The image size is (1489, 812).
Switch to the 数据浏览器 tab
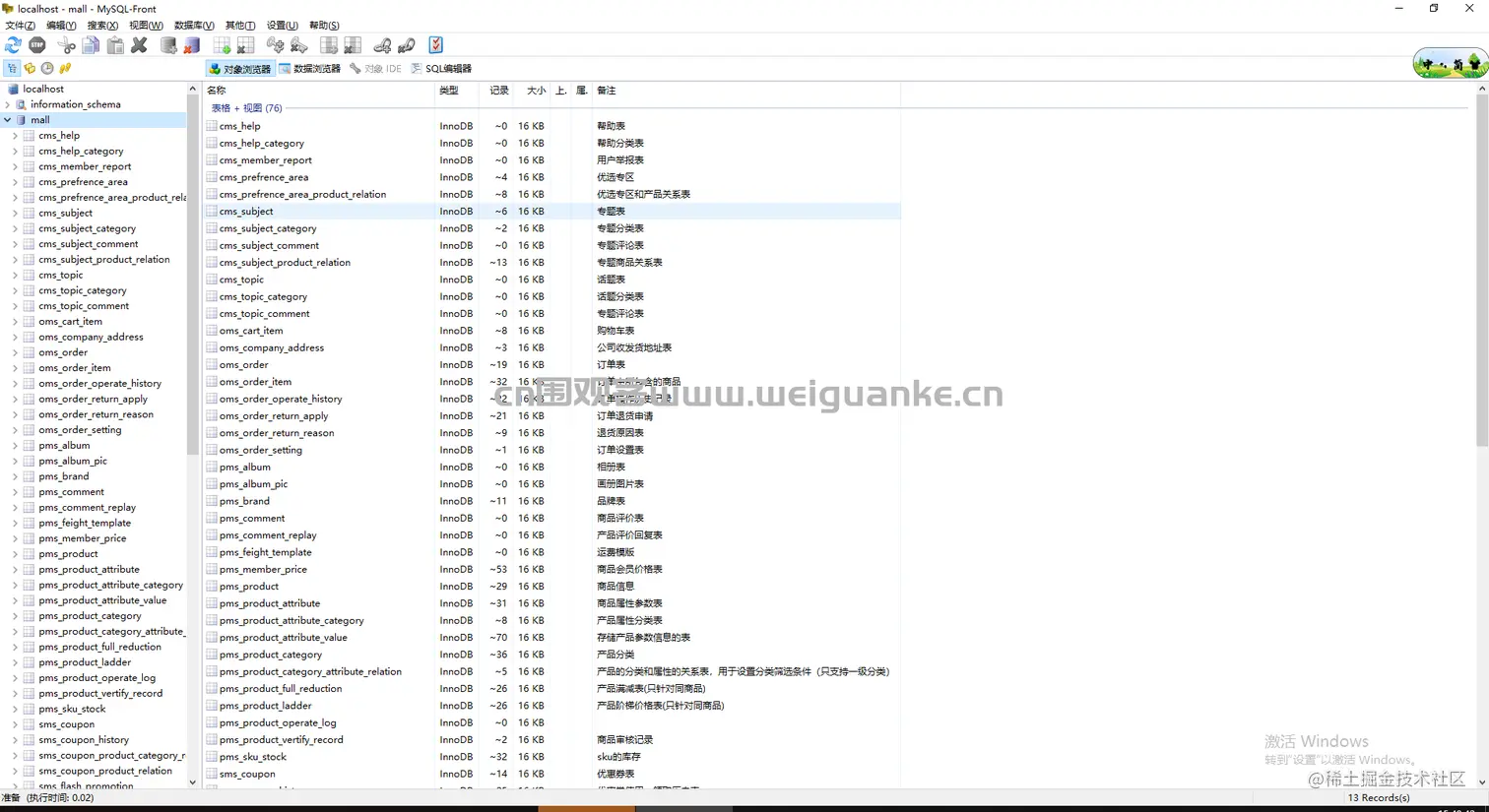click(x=309, y=69)
